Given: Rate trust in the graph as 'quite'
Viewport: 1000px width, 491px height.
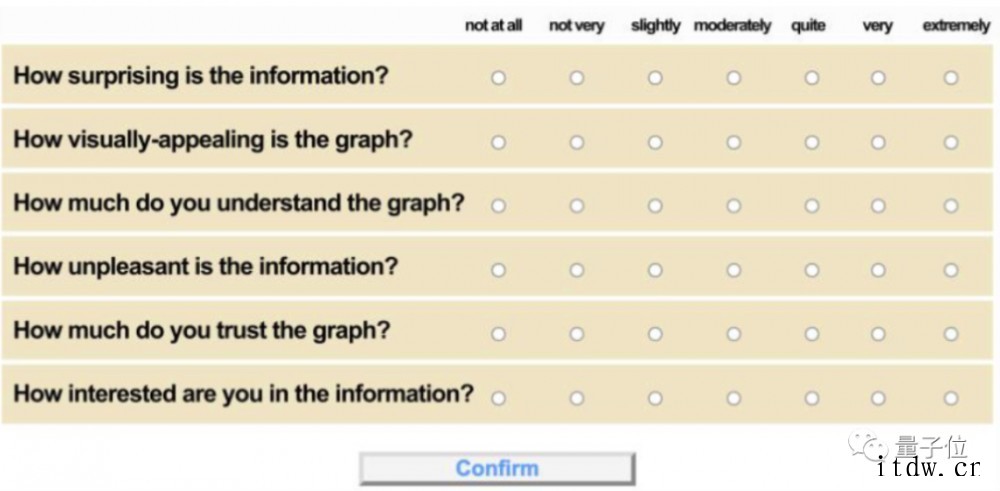Looking at the screenshot, I should point(811,334).
